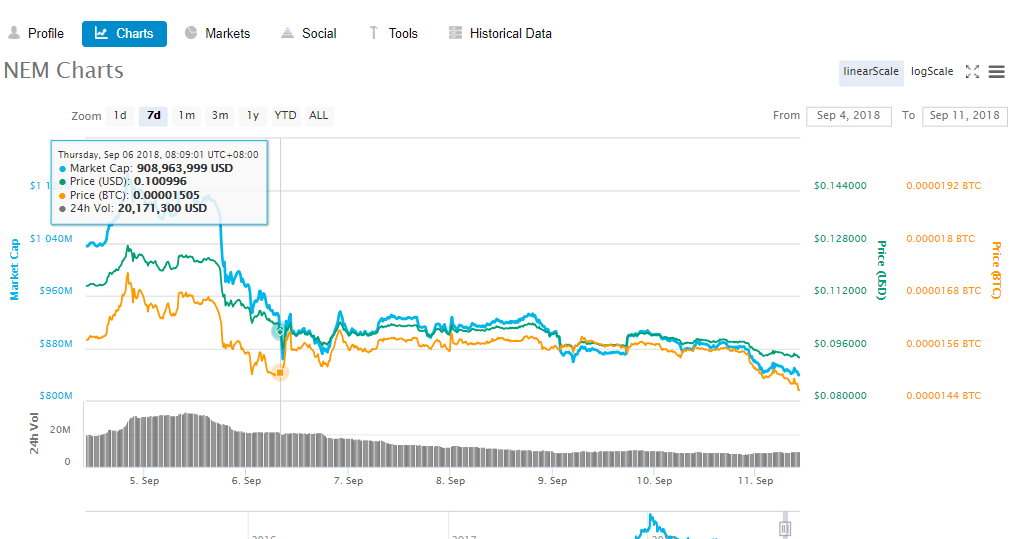Click the 0.000018 BTC label

click(941, 239)
